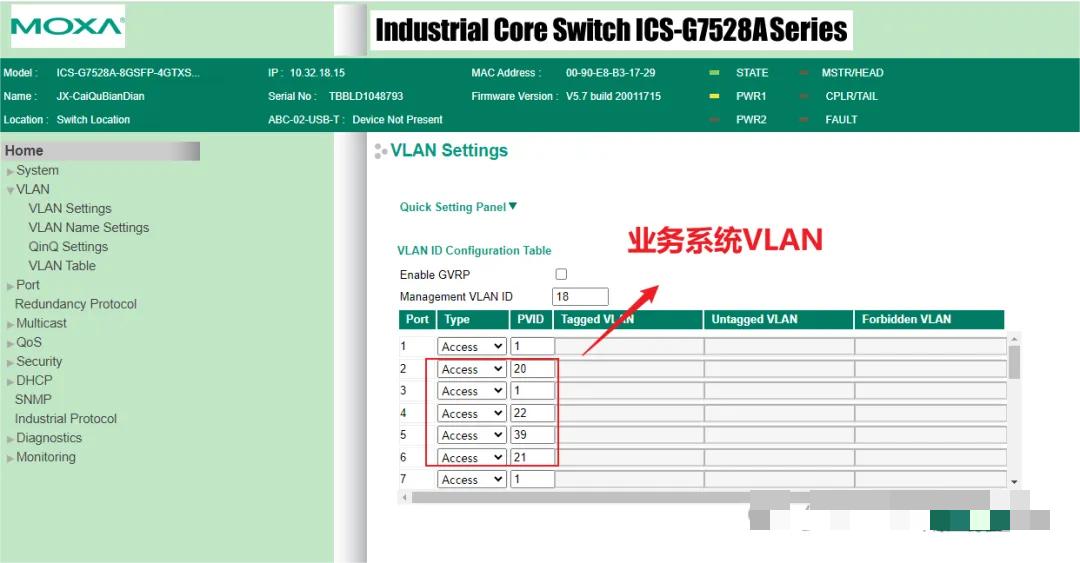
Task: Expand the Port menu node
Action: pyautogui.click(x=10, y=286)
